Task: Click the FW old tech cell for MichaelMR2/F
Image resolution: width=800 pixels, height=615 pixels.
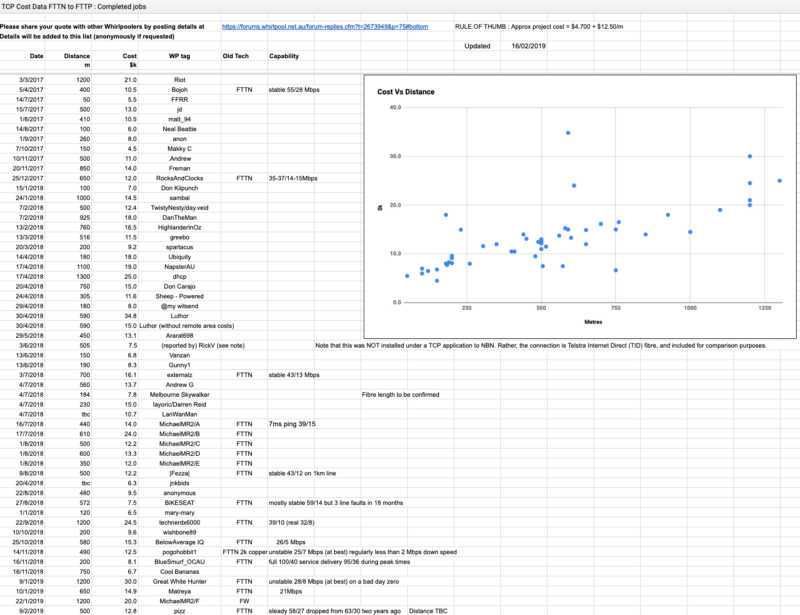Action: coord(244,601)
